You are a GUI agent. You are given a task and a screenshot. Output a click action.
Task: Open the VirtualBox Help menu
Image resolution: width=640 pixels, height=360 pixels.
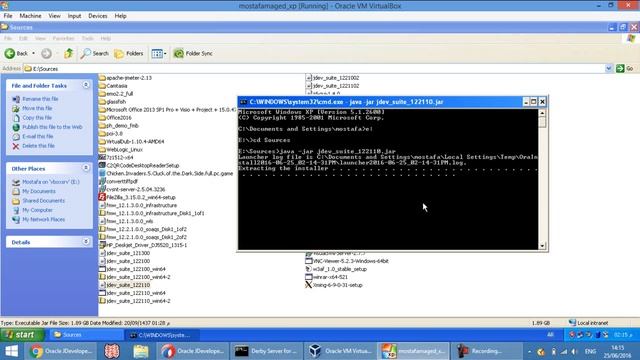pyautogui.click(x=120, y=16)
